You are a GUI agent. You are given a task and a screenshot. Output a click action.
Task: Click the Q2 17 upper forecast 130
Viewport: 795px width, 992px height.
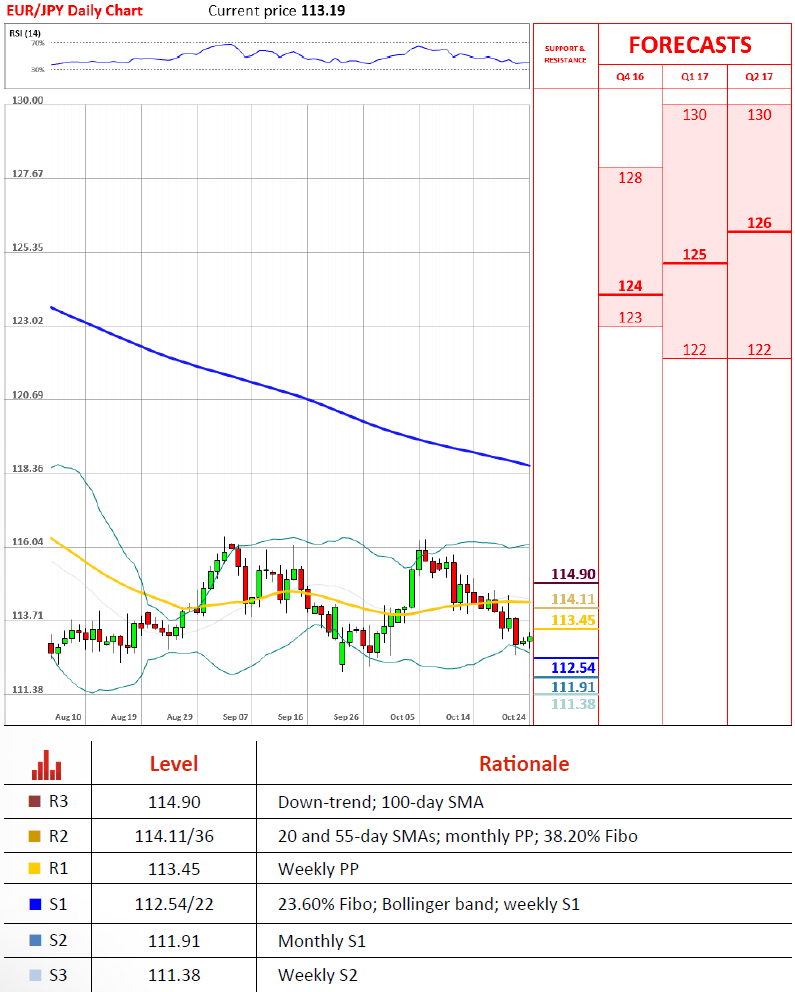pyautogui.click(x=759, y=115)
